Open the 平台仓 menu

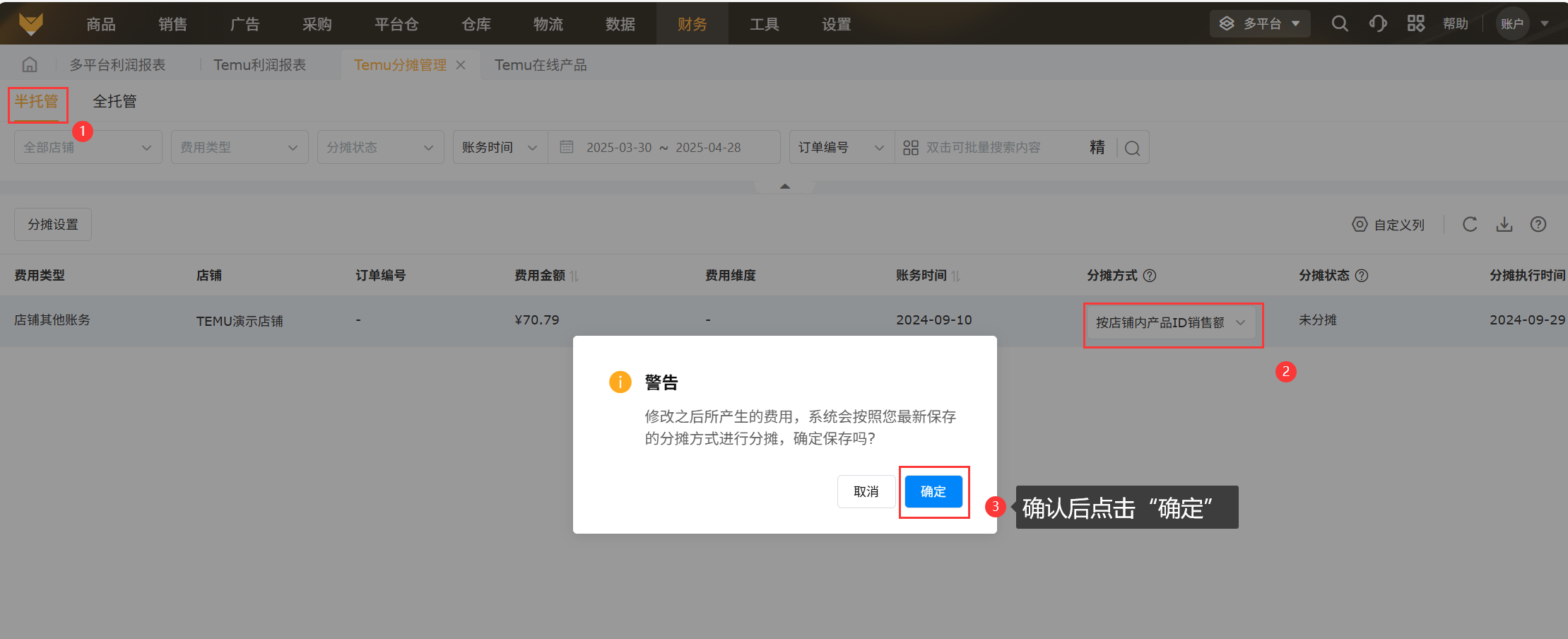(396, 24)
